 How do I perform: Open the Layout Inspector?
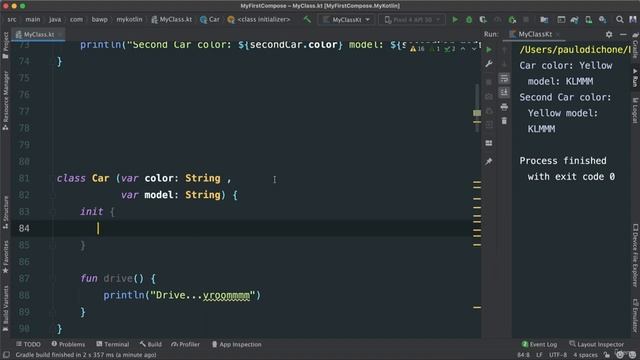(x=596, y=344)
